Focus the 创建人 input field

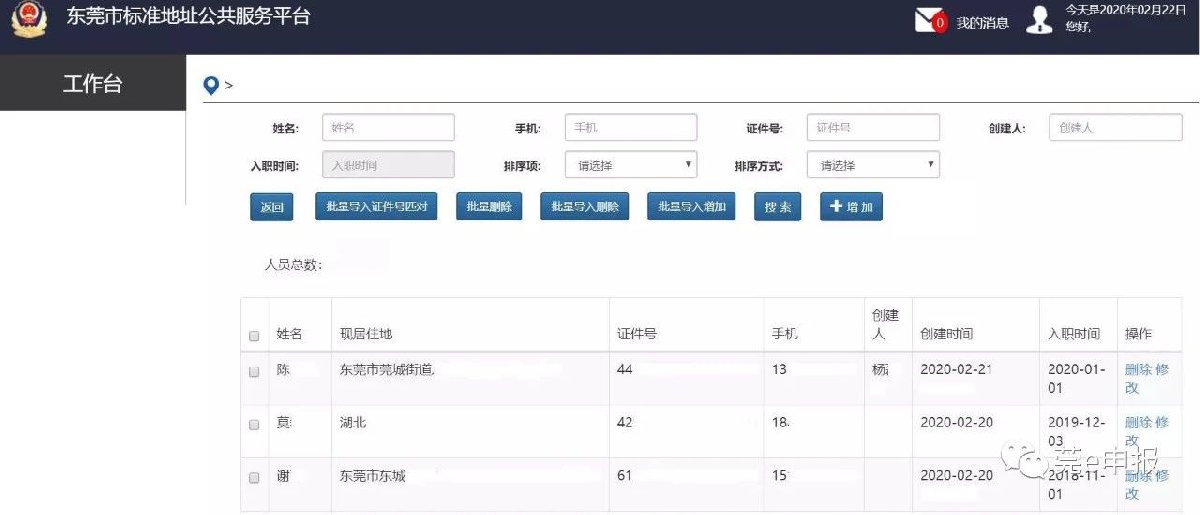[x=1116, y=127]
